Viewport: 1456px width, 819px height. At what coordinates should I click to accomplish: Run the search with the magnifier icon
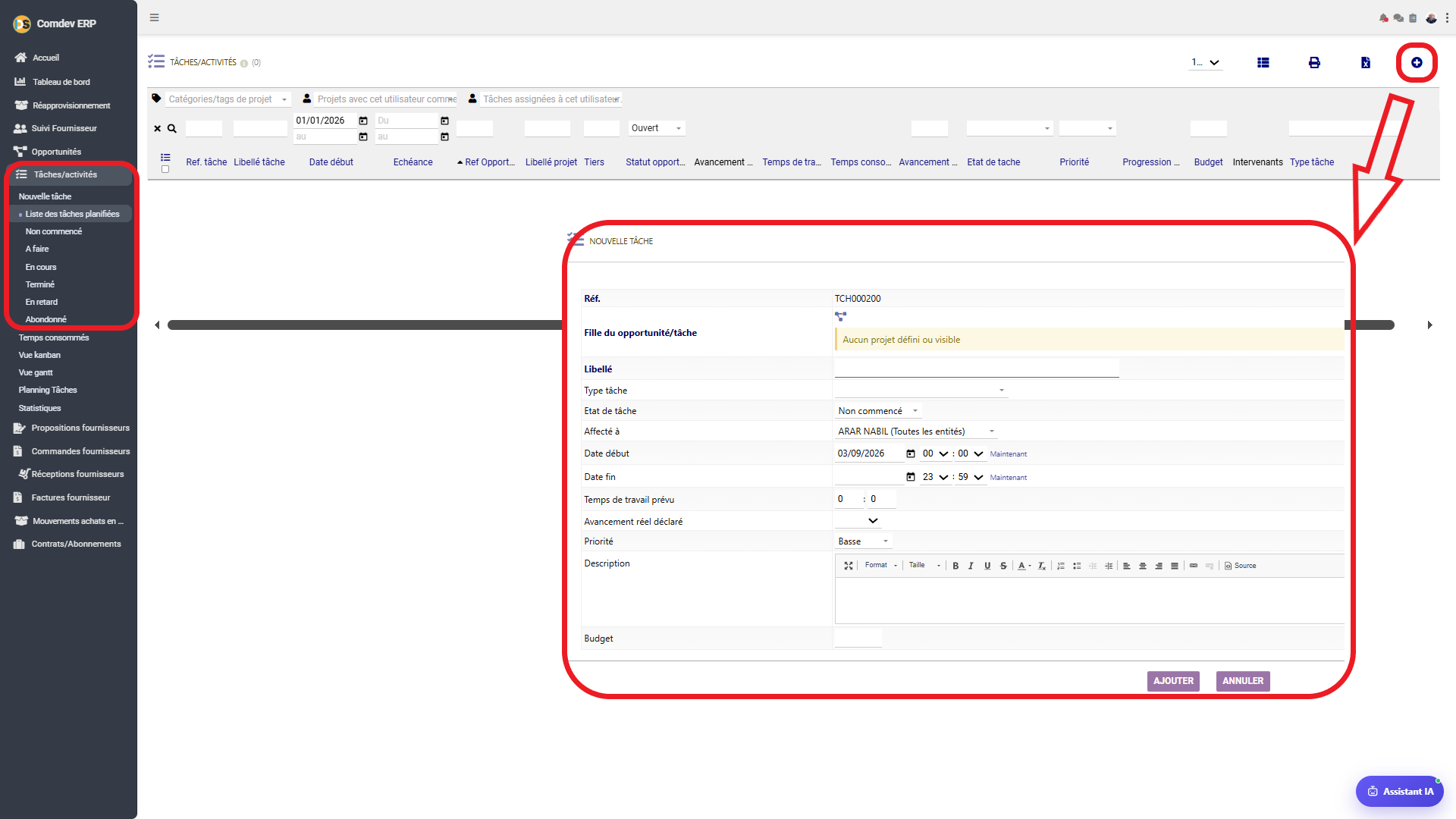click(172, 128)
